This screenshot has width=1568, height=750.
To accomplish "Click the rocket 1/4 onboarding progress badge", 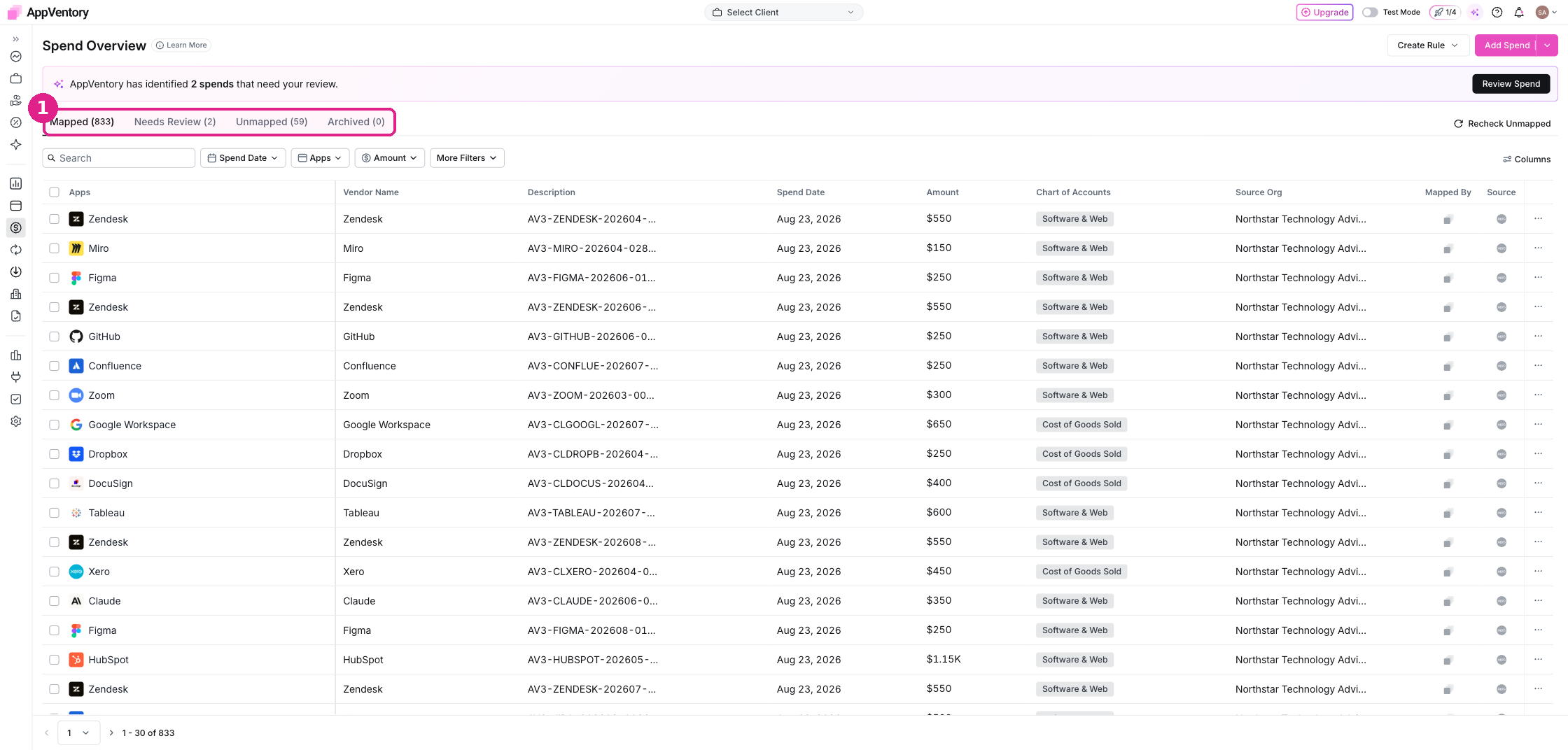I will [1445, 12].
